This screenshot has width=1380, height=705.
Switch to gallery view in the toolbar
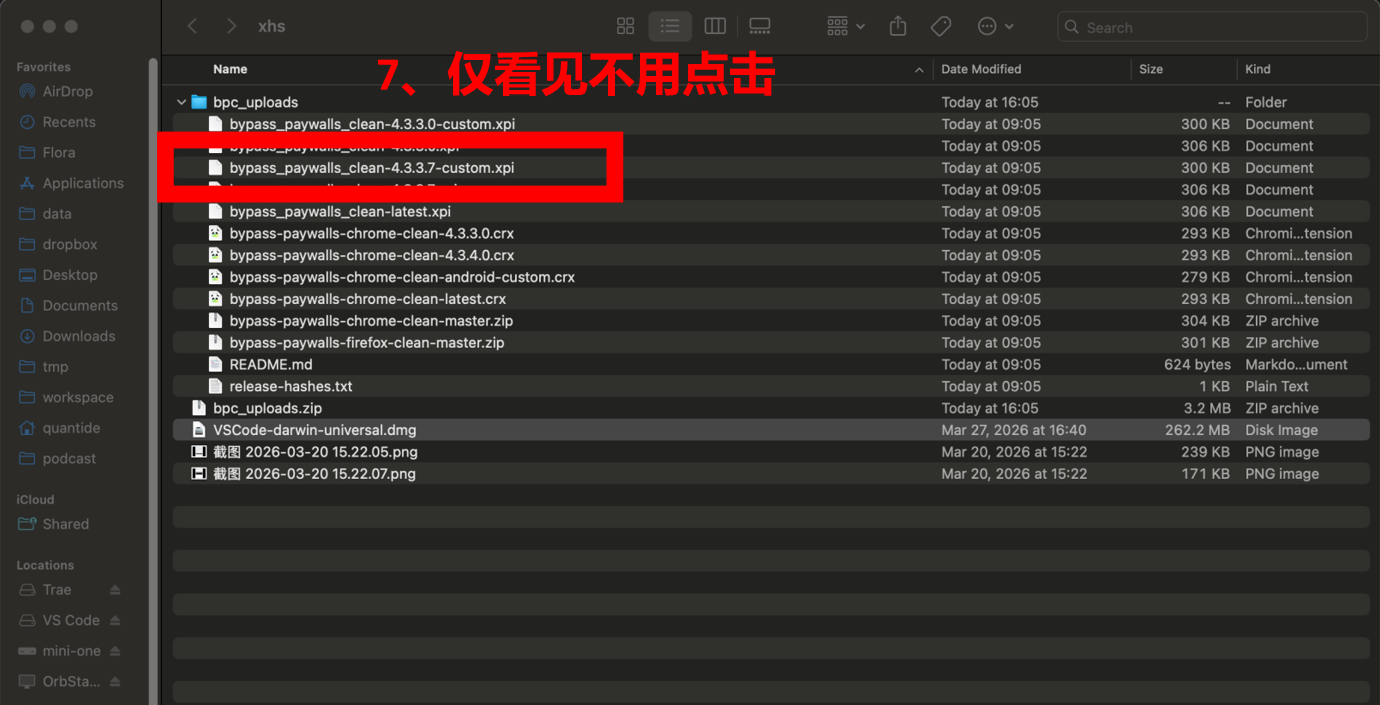tap(759, 26)
